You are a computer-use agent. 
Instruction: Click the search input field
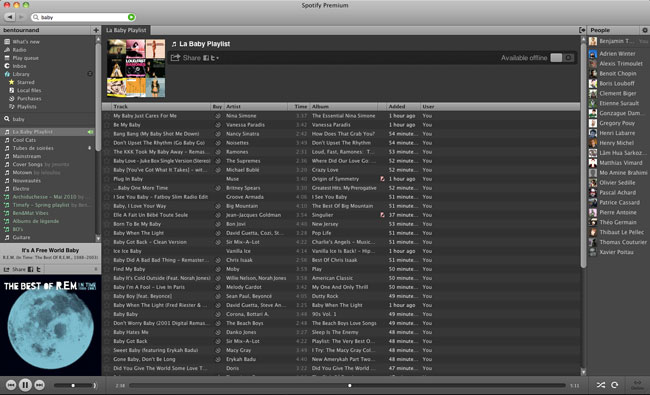83,17
